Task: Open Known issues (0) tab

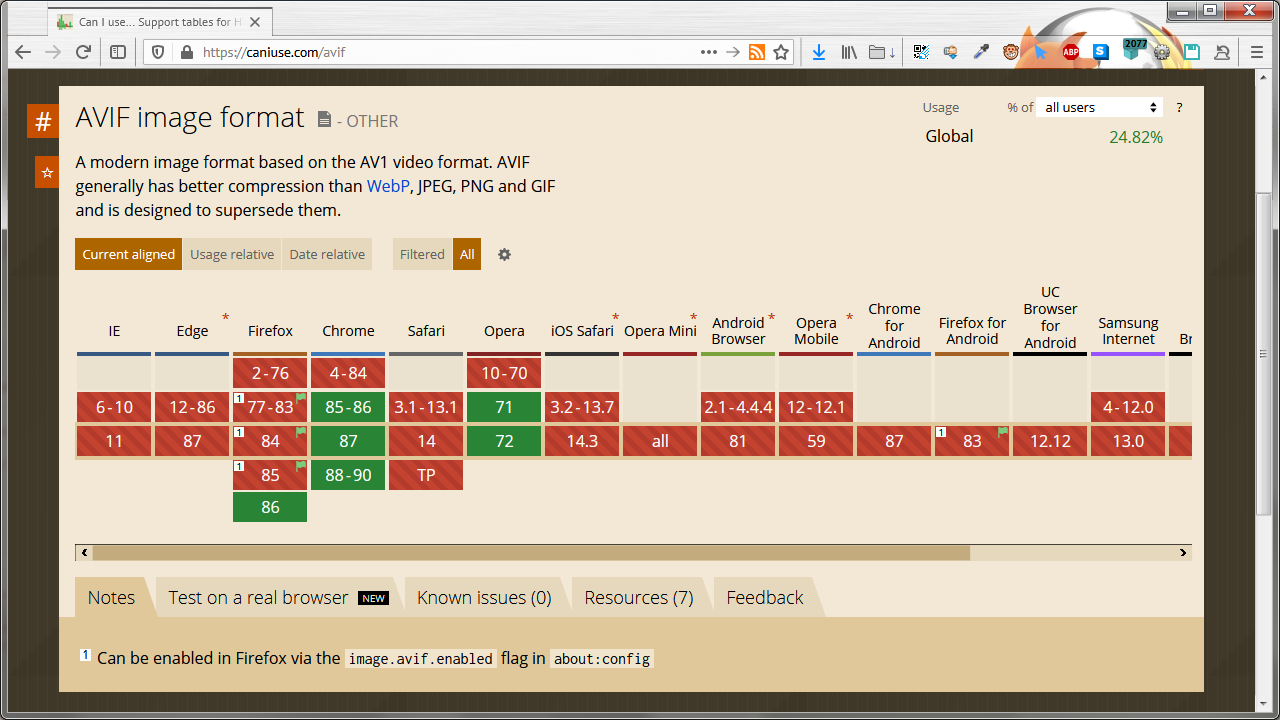Action: click(484, 597)
